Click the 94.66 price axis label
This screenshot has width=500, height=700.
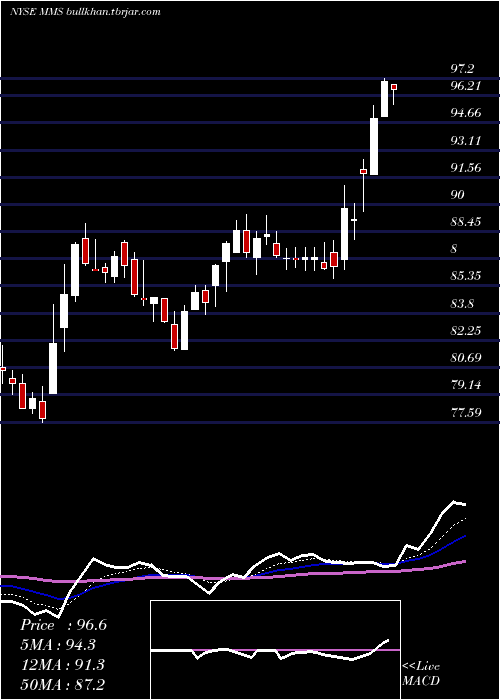point(466,112)
